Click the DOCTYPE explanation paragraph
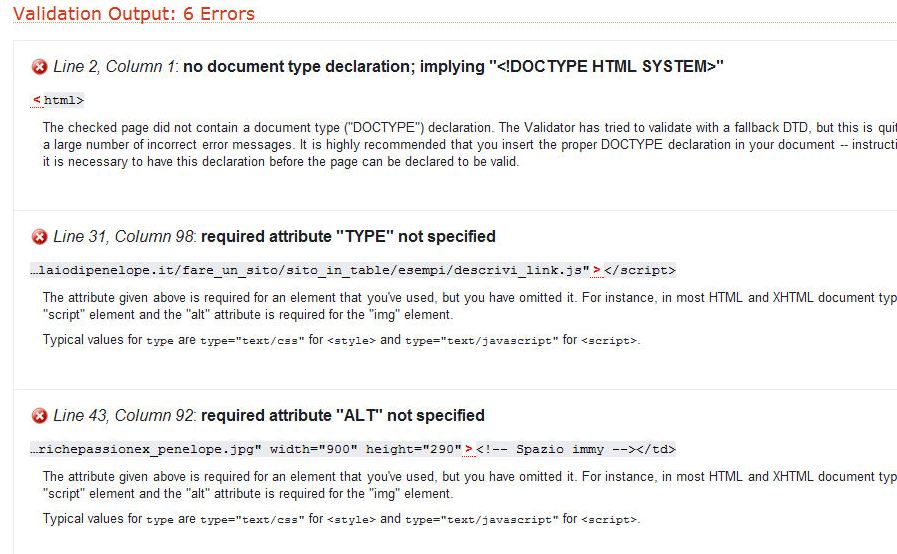 point(469,144)
